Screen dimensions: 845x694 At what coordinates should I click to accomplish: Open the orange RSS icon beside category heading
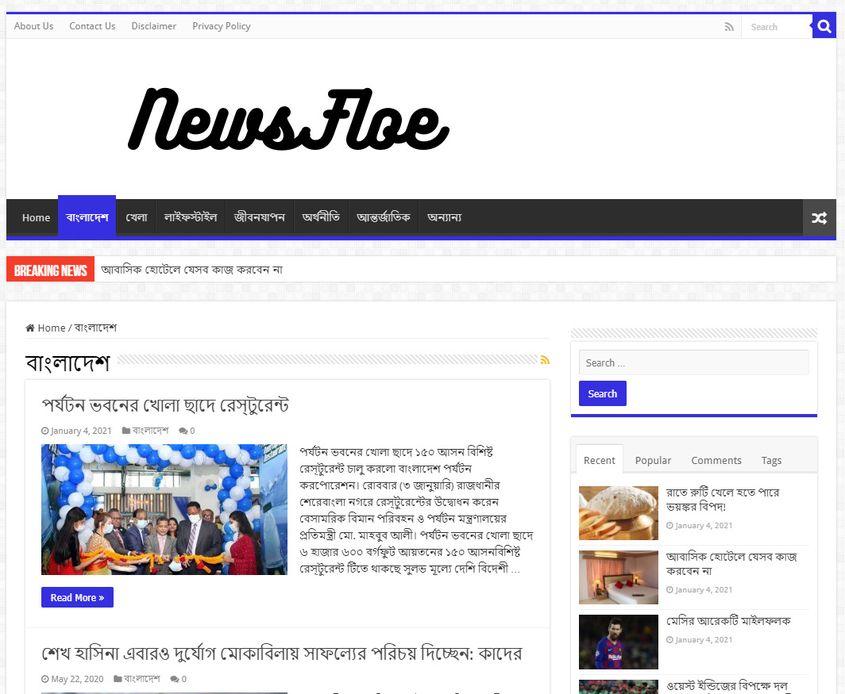click(x=545, y=360)
